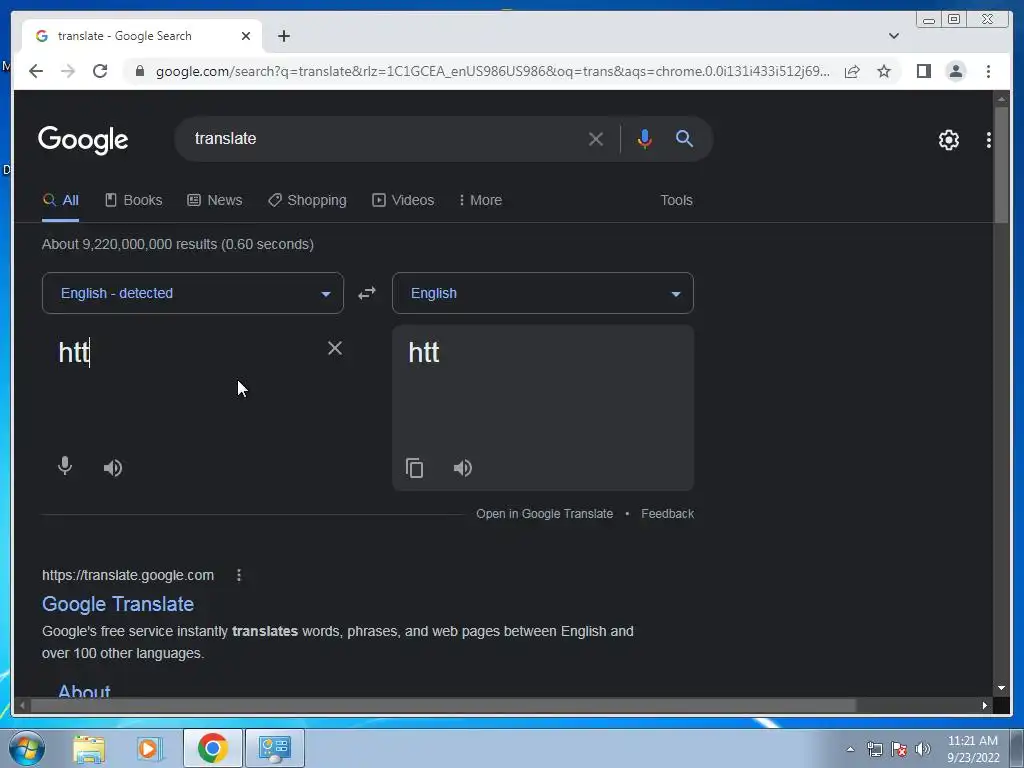Toggle the Chrome side panel

pyautogui.click(x=923, y=71)
